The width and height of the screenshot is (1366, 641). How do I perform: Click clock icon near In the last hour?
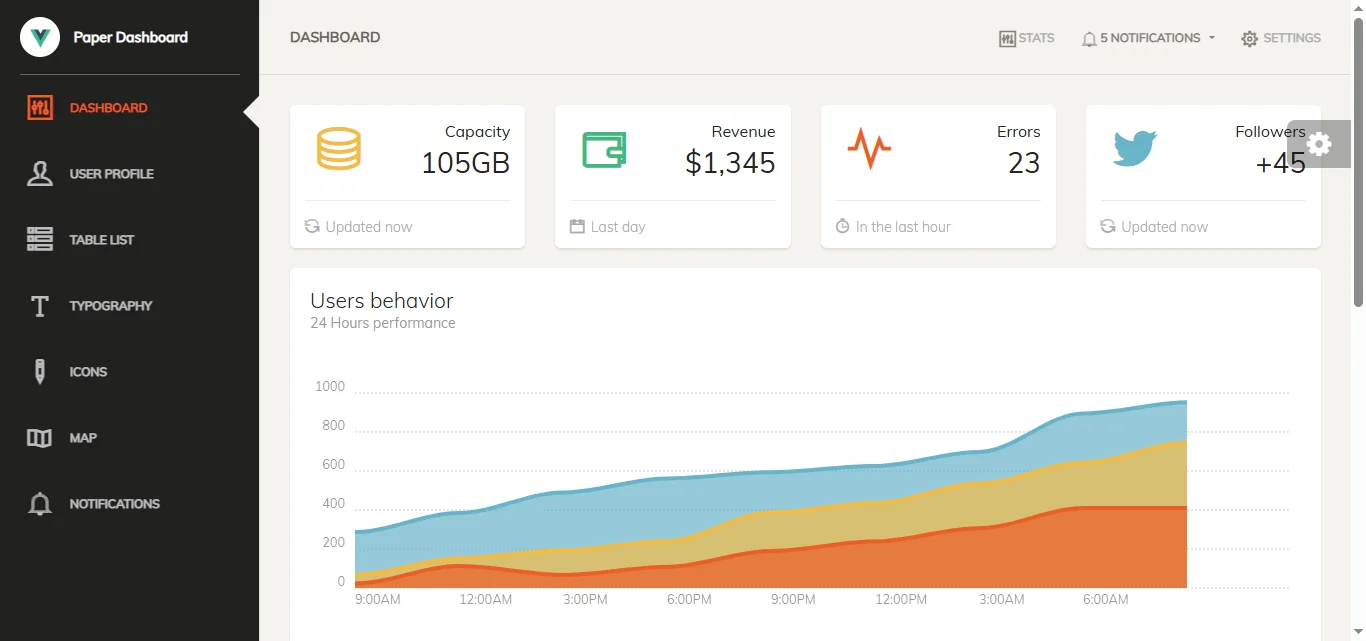pos(841,226)
